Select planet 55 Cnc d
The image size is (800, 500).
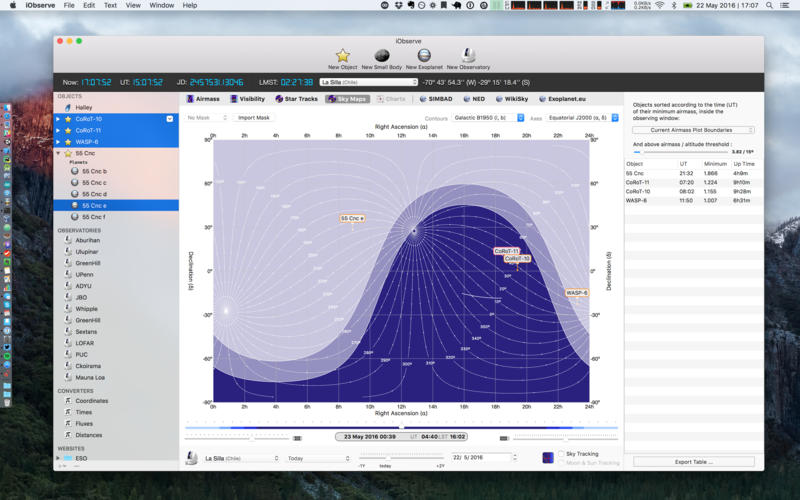(116, 194)
